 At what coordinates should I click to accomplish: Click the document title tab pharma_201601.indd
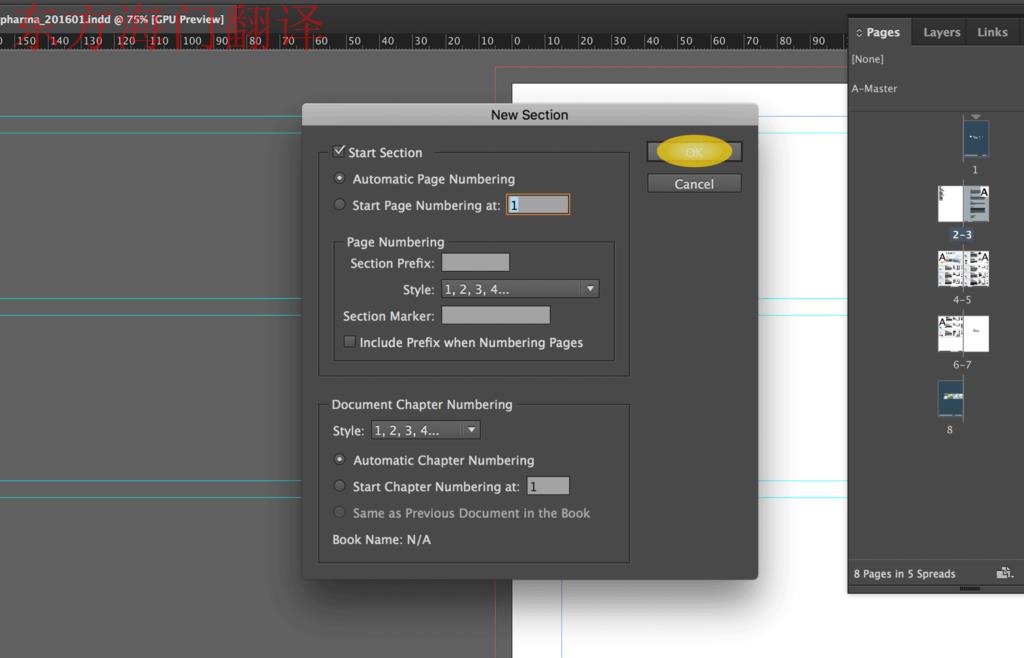point(112,20)
